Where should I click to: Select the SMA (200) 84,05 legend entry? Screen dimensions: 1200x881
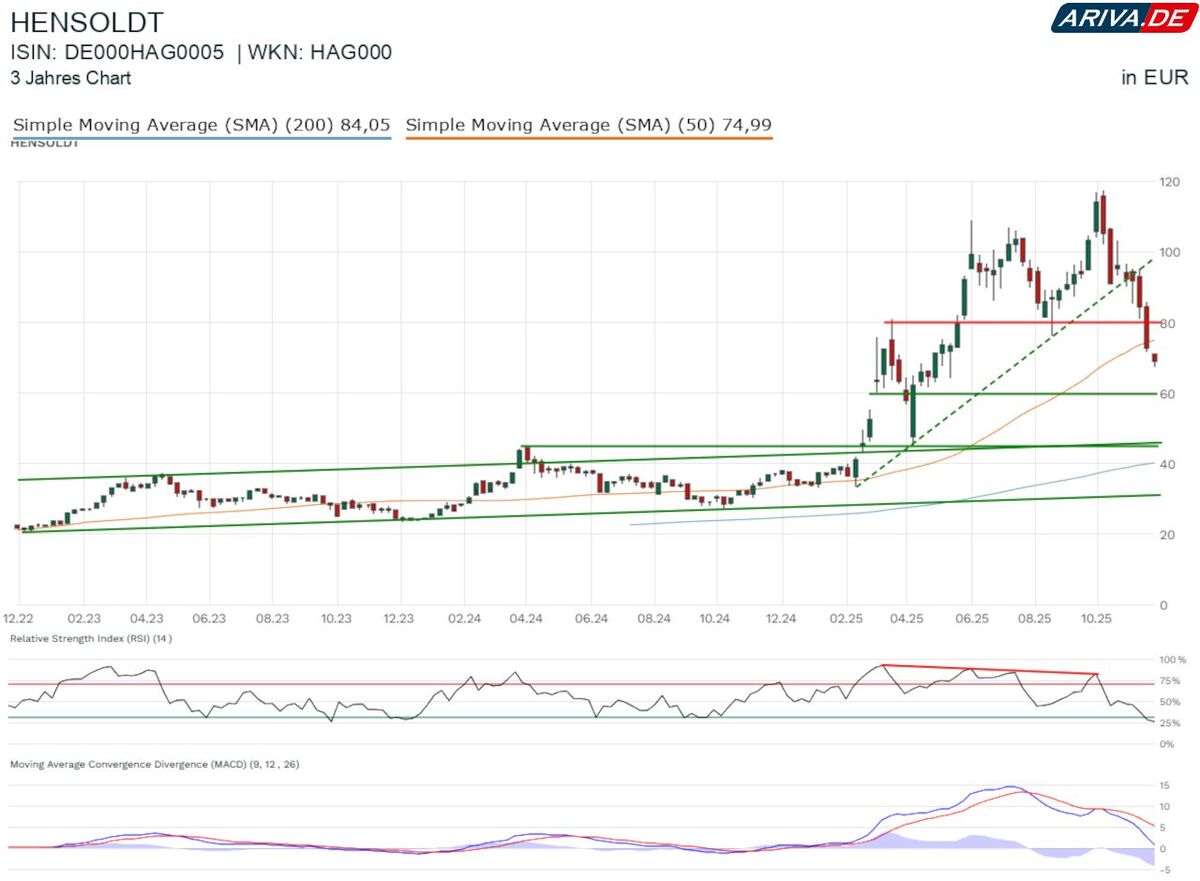coord(201,125)
